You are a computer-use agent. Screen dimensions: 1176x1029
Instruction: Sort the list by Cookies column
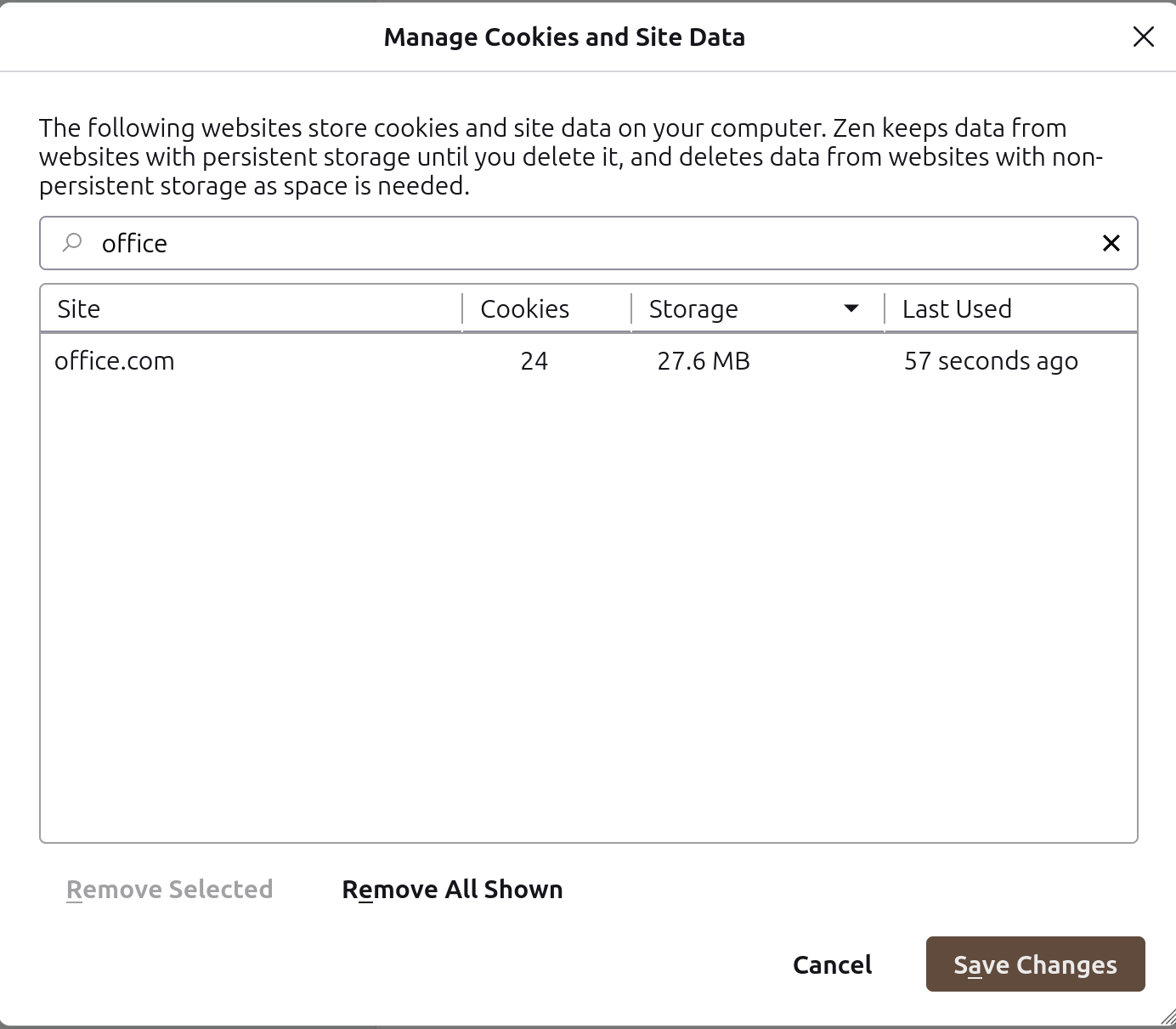[x=546, y=308]
